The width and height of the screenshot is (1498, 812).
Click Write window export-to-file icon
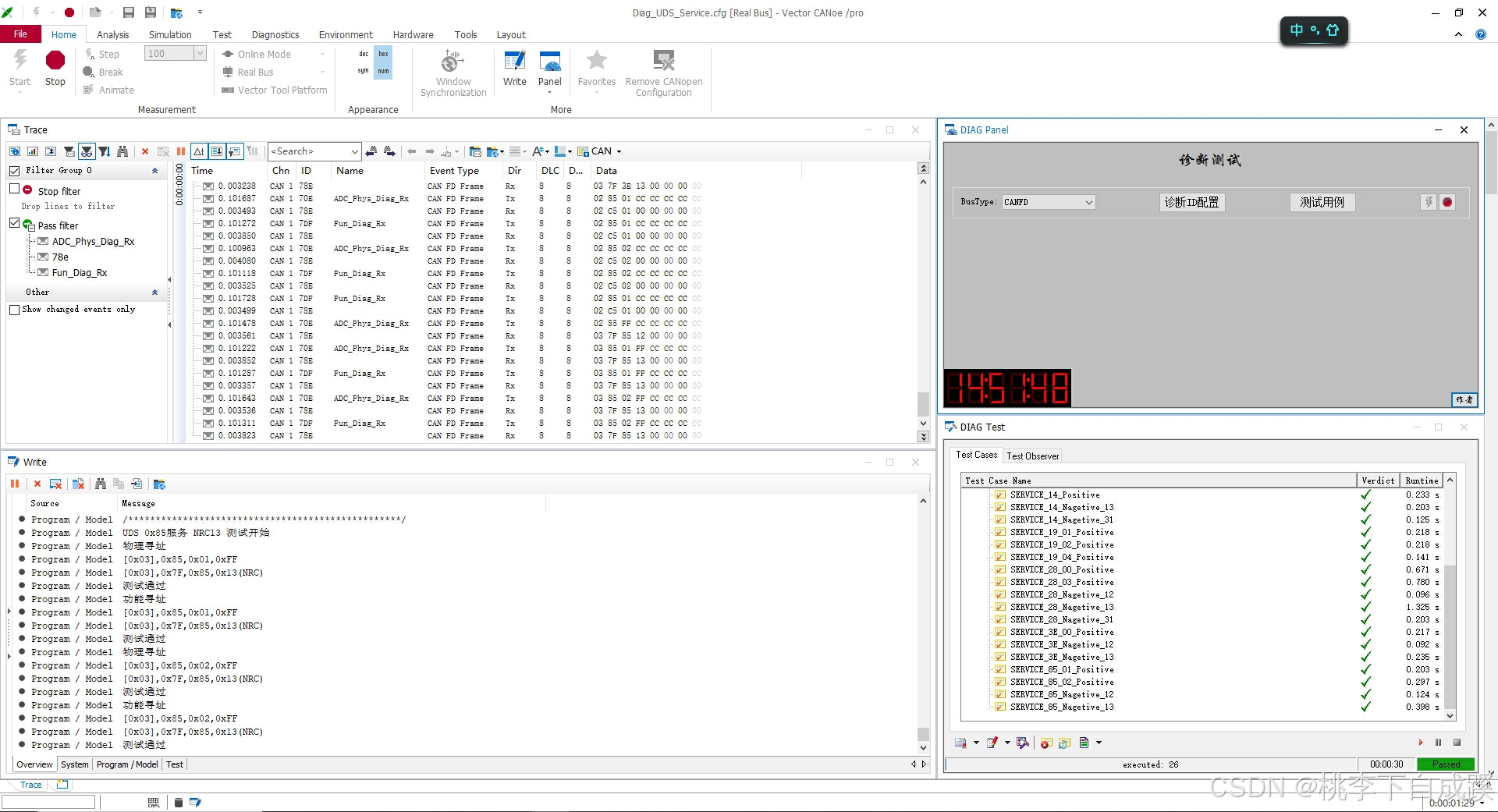coord(137,484)
